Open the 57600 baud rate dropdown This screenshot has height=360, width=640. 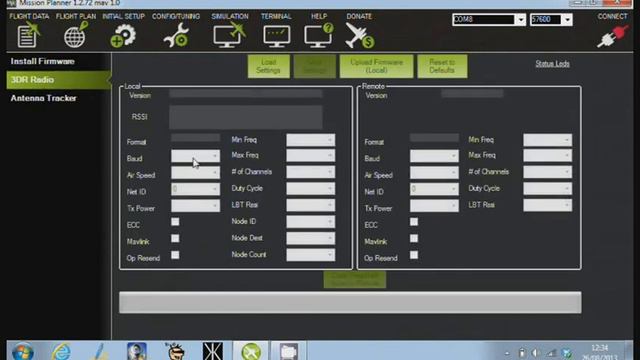(x=551, y=20)
